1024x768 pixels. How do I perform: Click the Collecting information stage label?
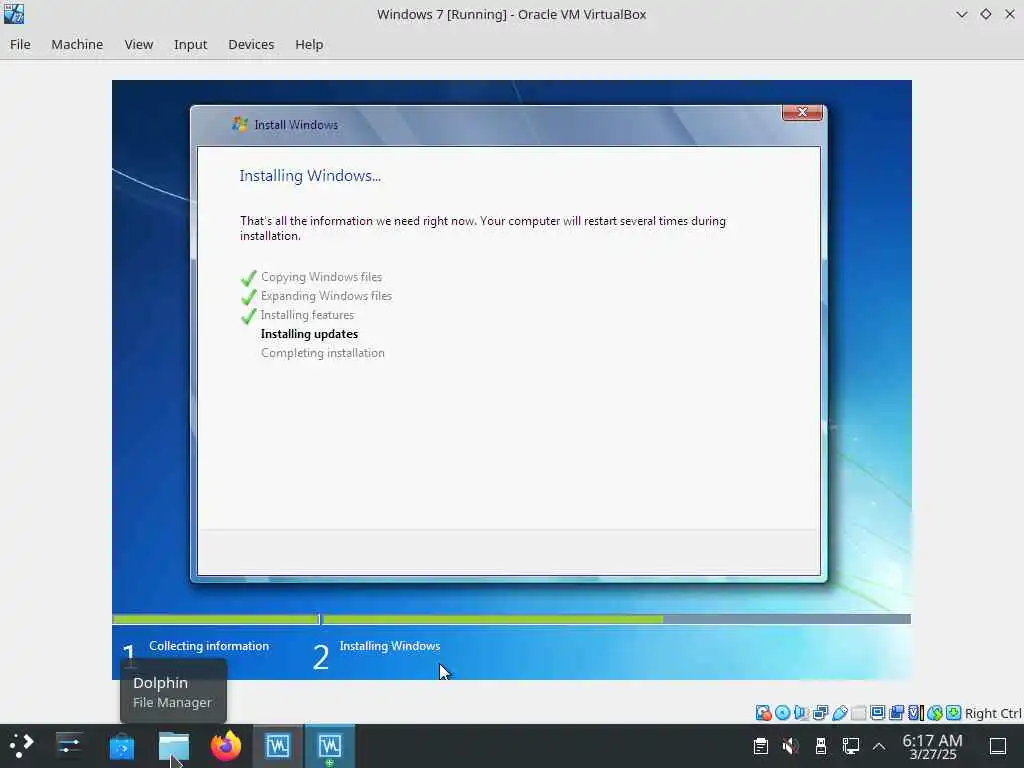click(x=209, y=646)
